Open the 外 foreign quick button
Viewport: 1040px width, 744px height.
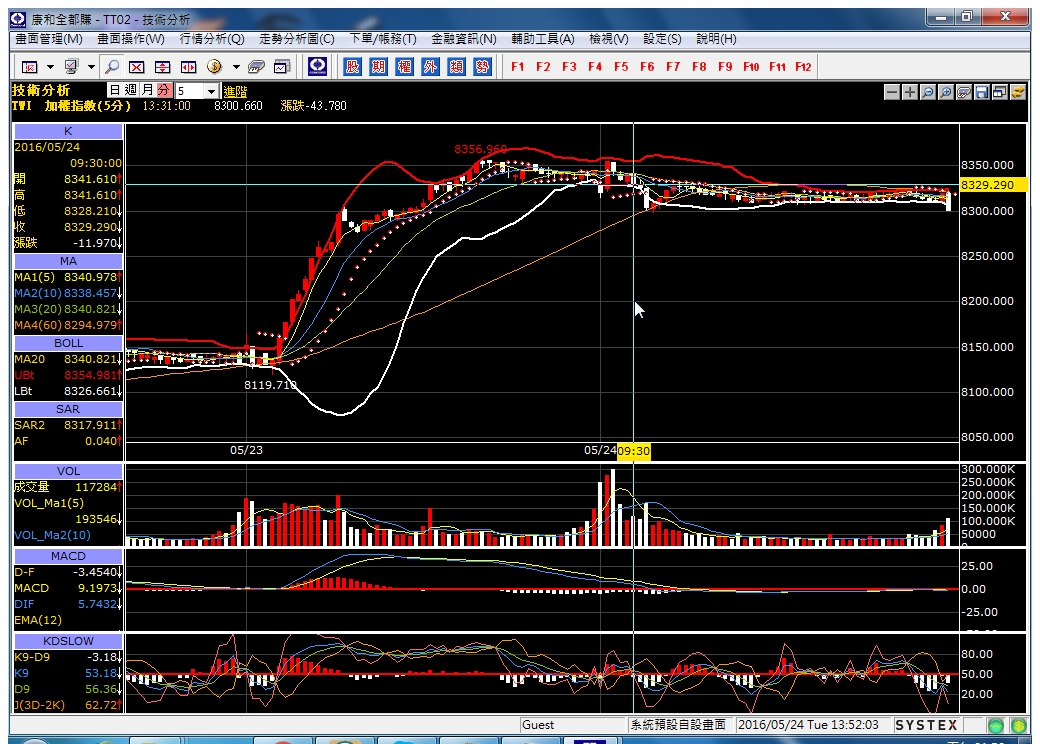pyautogui.click(x=430, y=66)
